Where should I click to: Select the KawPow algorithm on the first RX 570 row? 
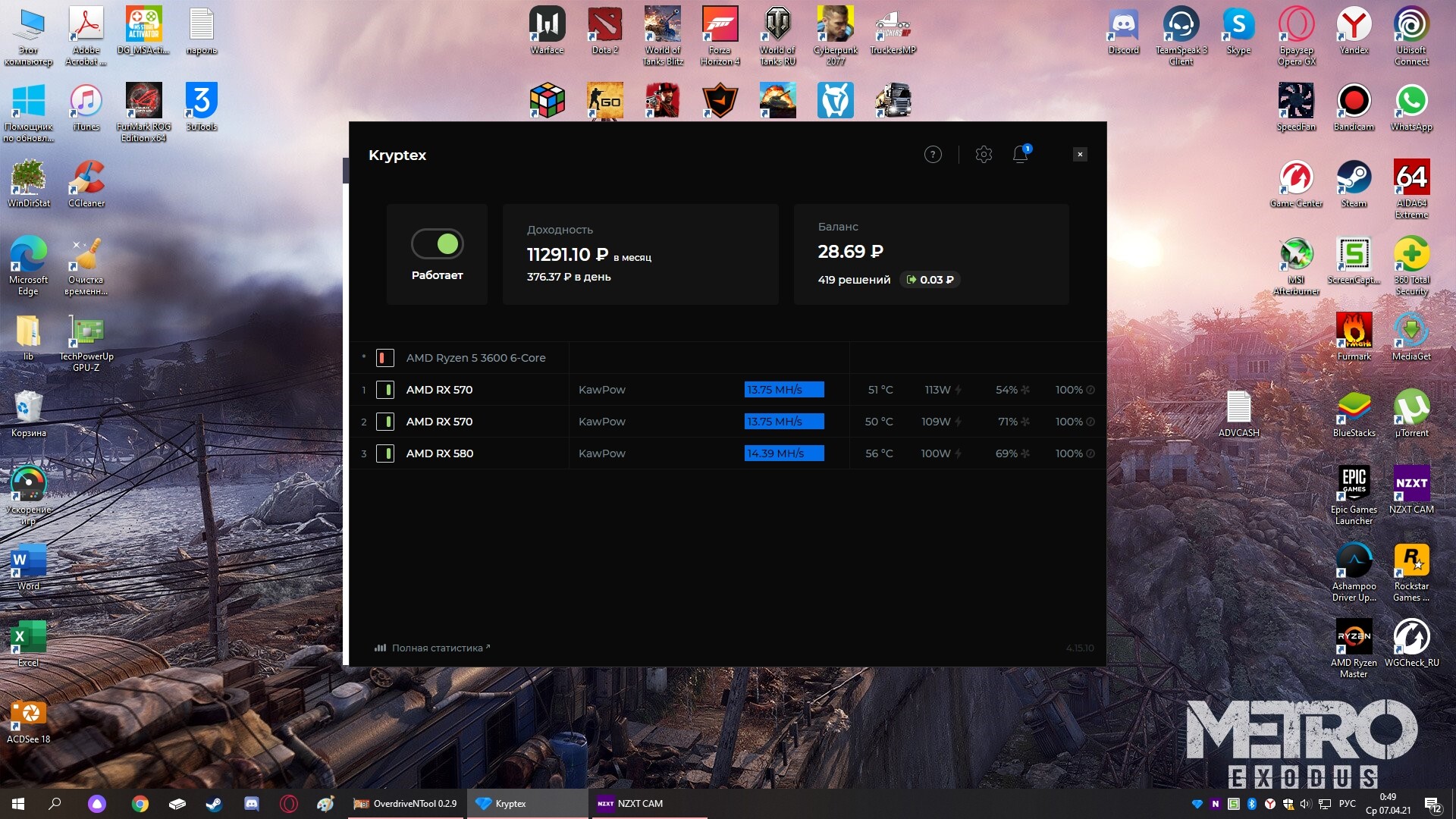point(602,390)
